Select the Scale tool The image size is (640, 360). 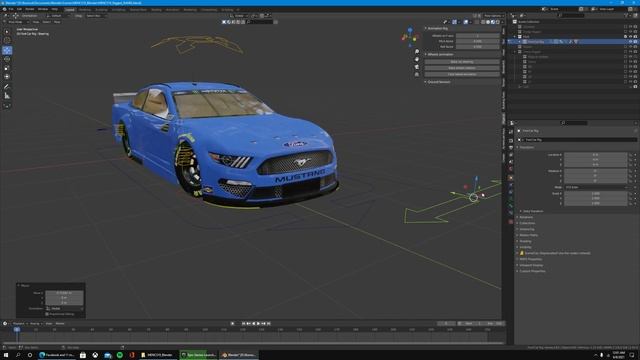click(7, 68)
